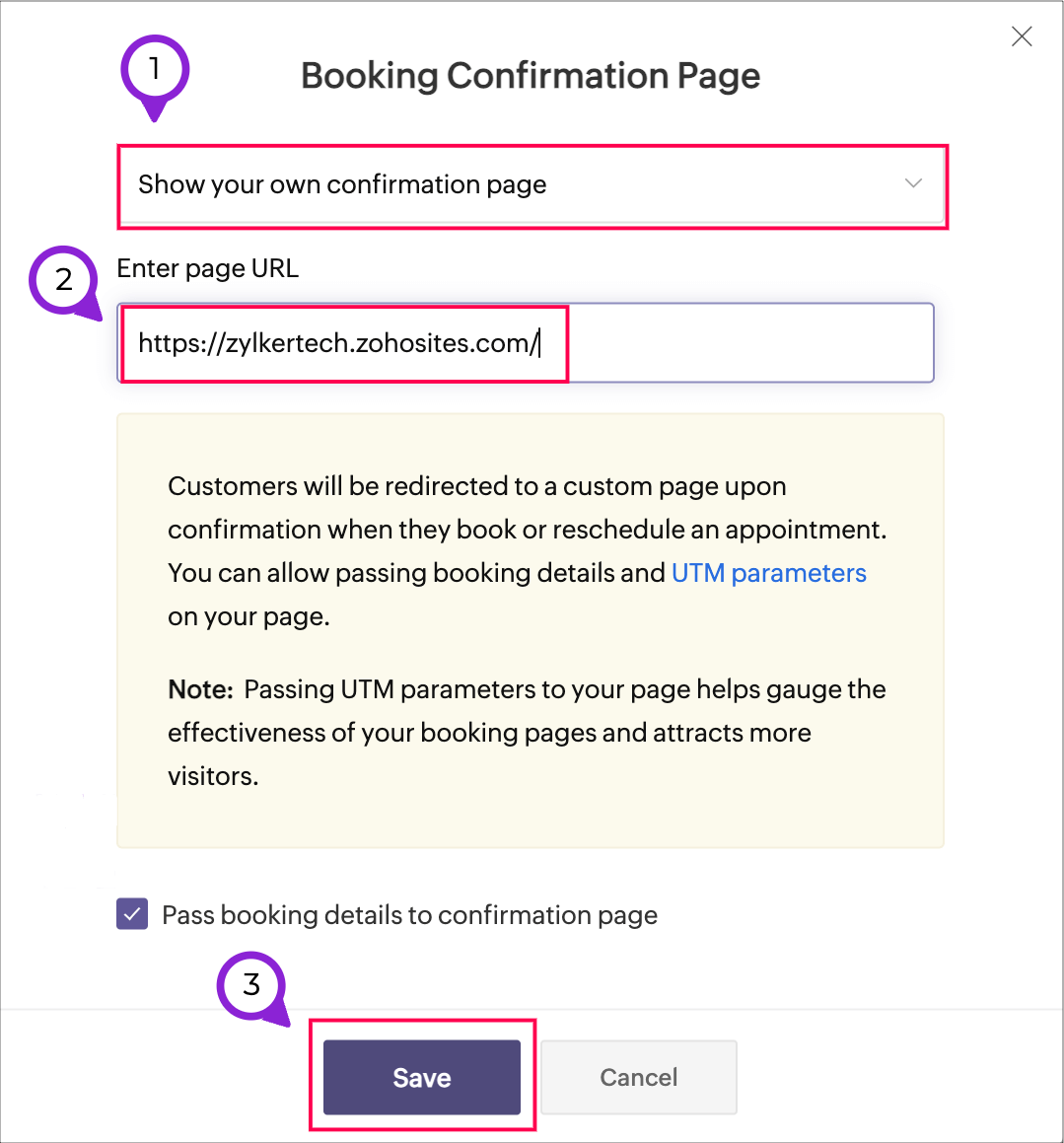This screenshot has height=1143, width=1064.
Task: Click the 'Booking Confirmation Page' title
Action: (531, 76)
